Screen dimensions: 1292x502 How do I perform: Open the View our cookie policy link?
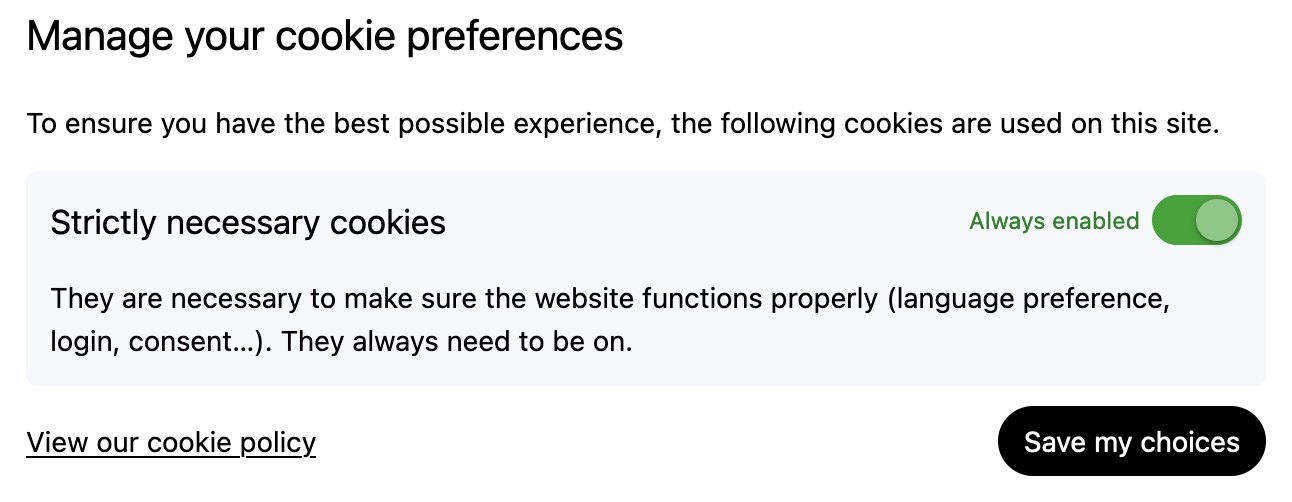coord(171,442)
